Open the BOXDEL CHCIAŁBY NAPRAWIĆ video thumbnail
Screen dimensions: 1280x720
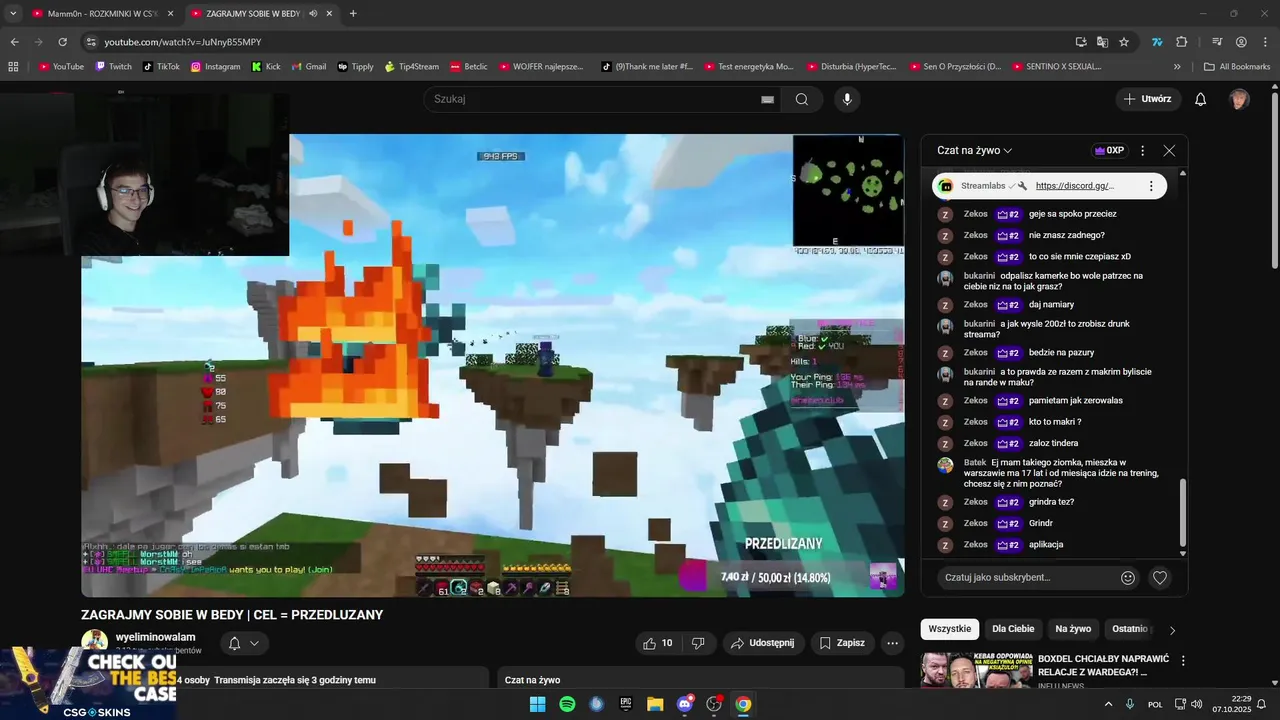[x=976, y=670]
